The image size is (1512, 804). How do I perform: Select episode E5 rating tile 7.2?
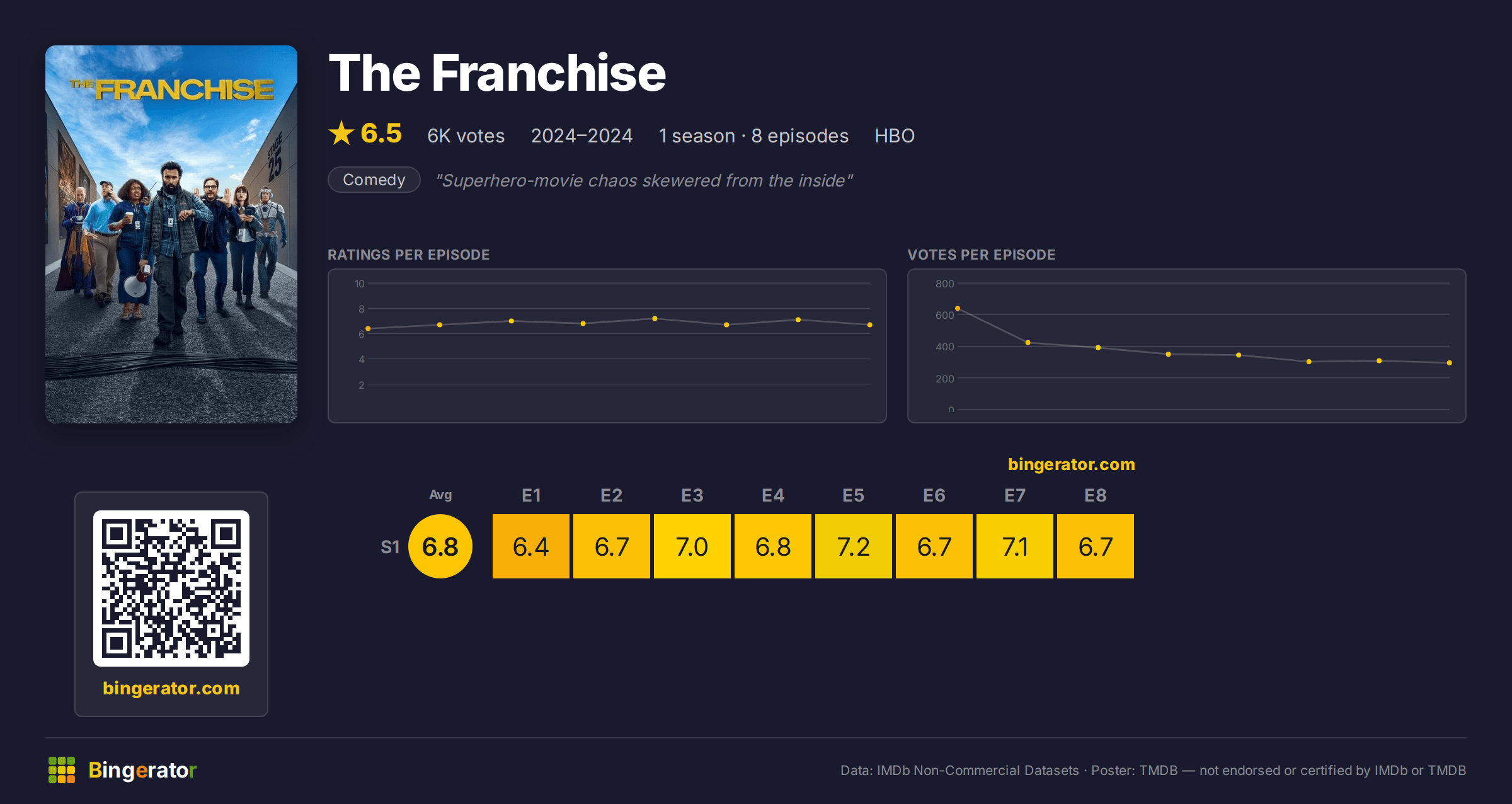click(854, 546)
